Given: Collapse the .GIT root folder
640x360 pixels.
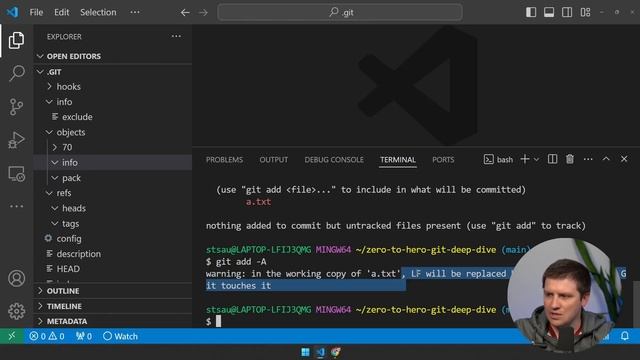Looking at the screenshot, I should (113, 72).
